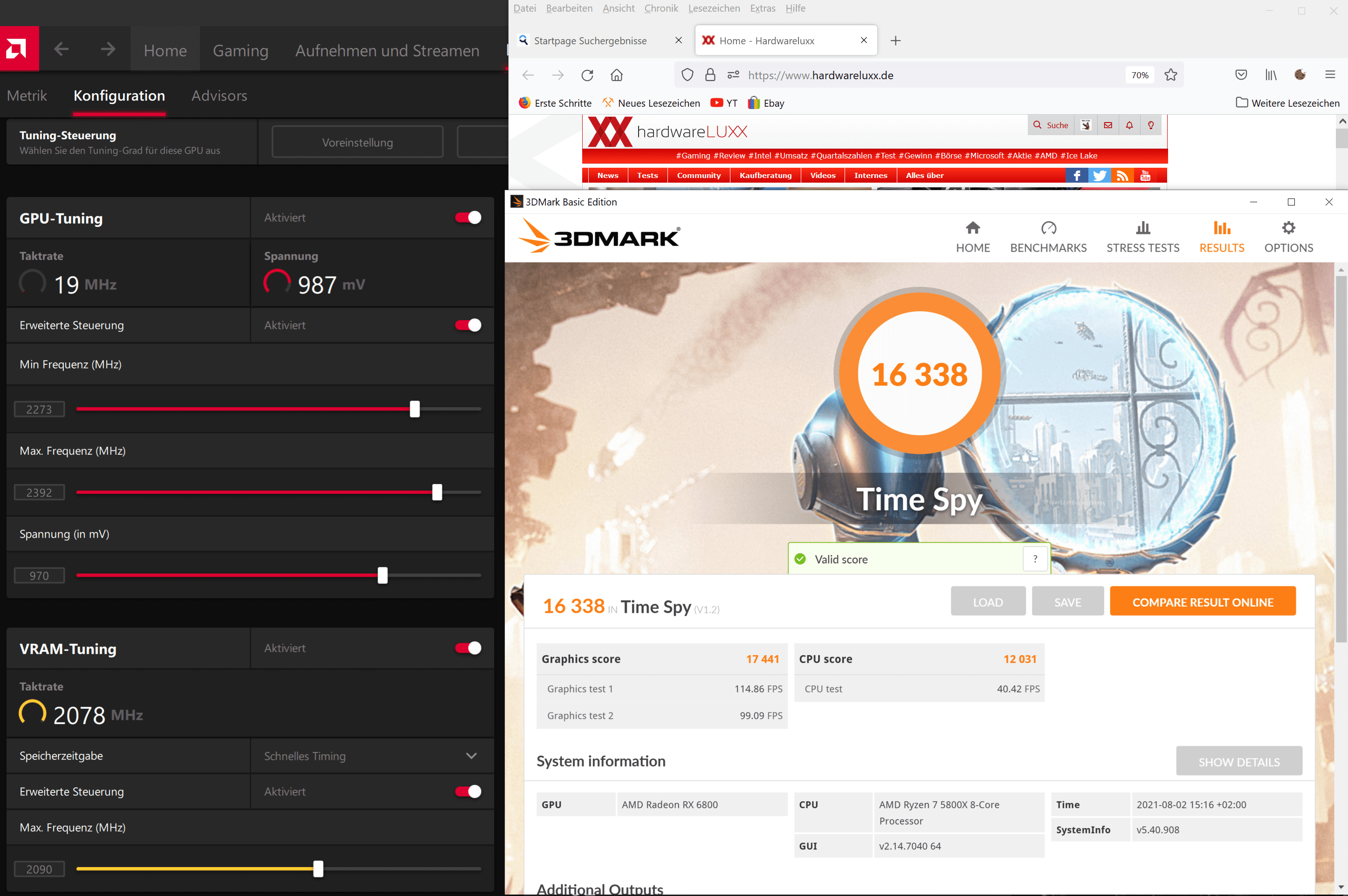Click site security padlock icon

pyautogui.click(x=710, y=75)
